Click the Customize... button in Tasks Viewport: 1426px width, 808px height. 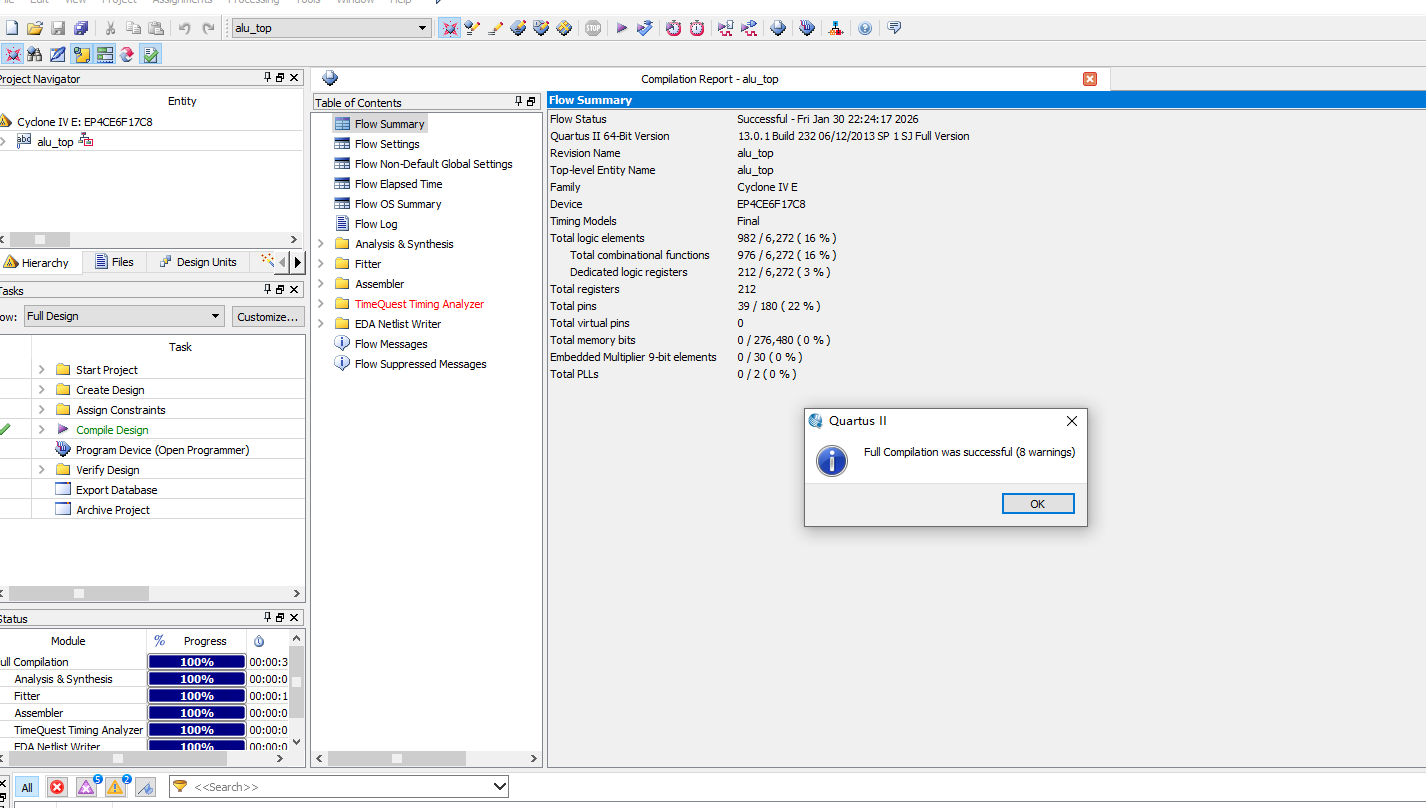point(268,316)
